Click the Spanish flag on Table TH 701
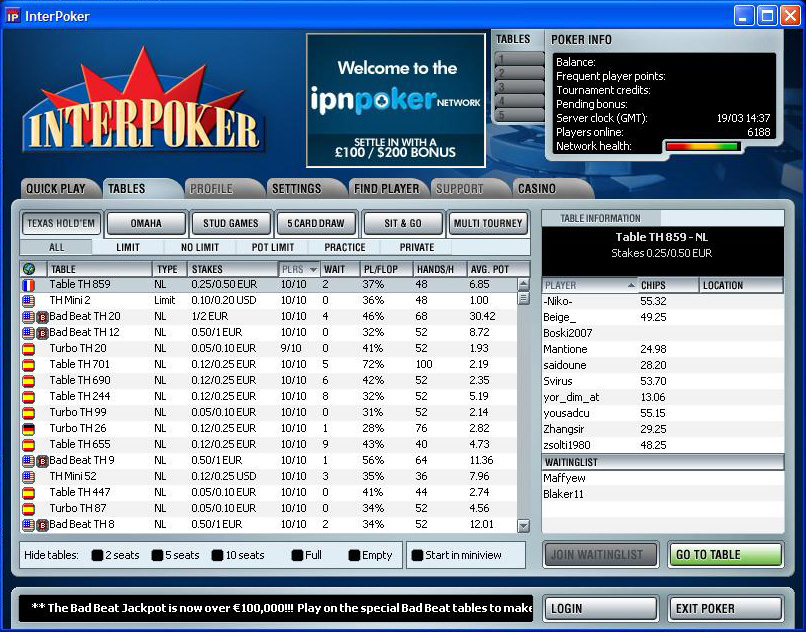806x632 pixels. [x=28, y=365]
